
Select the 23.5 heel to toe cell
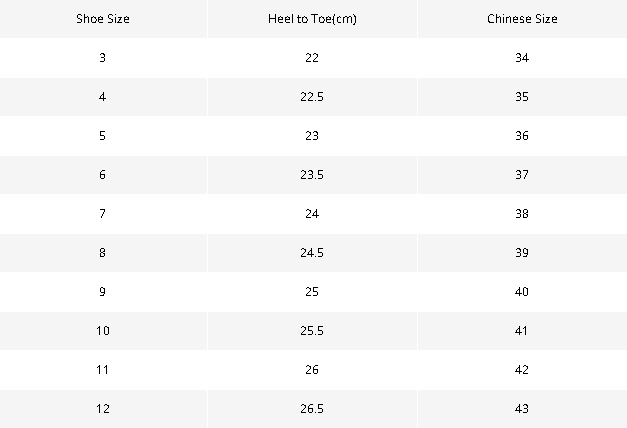coord(312,175)
